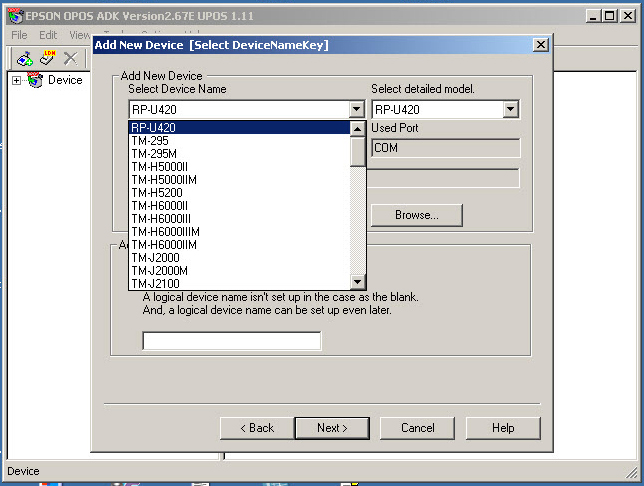Choose TM-J2000M in the device list
The image size is (644, 486).
click(x=239, y=271)
